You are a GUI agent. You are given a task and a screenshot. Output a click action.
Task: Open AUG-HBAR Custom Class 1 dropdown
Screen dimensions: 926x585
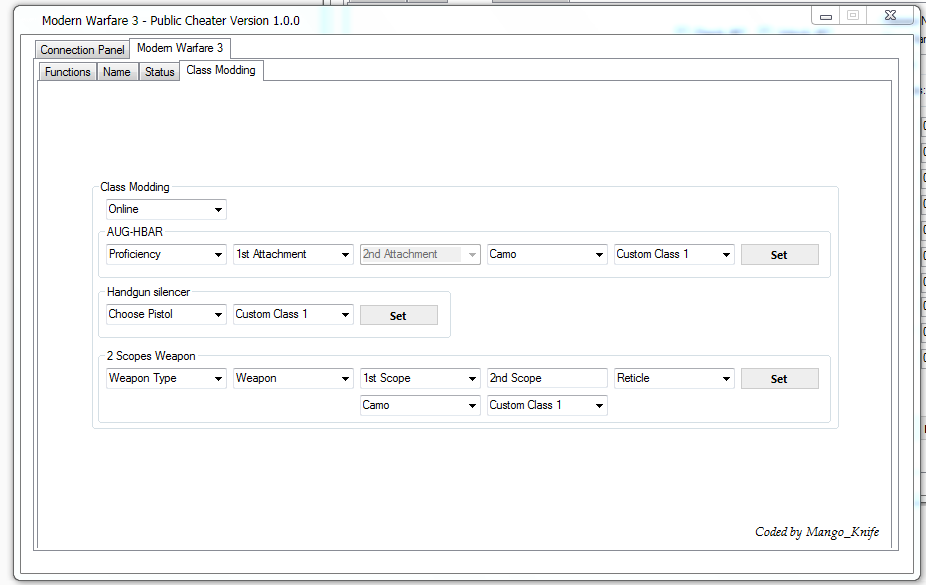point(674,254)
